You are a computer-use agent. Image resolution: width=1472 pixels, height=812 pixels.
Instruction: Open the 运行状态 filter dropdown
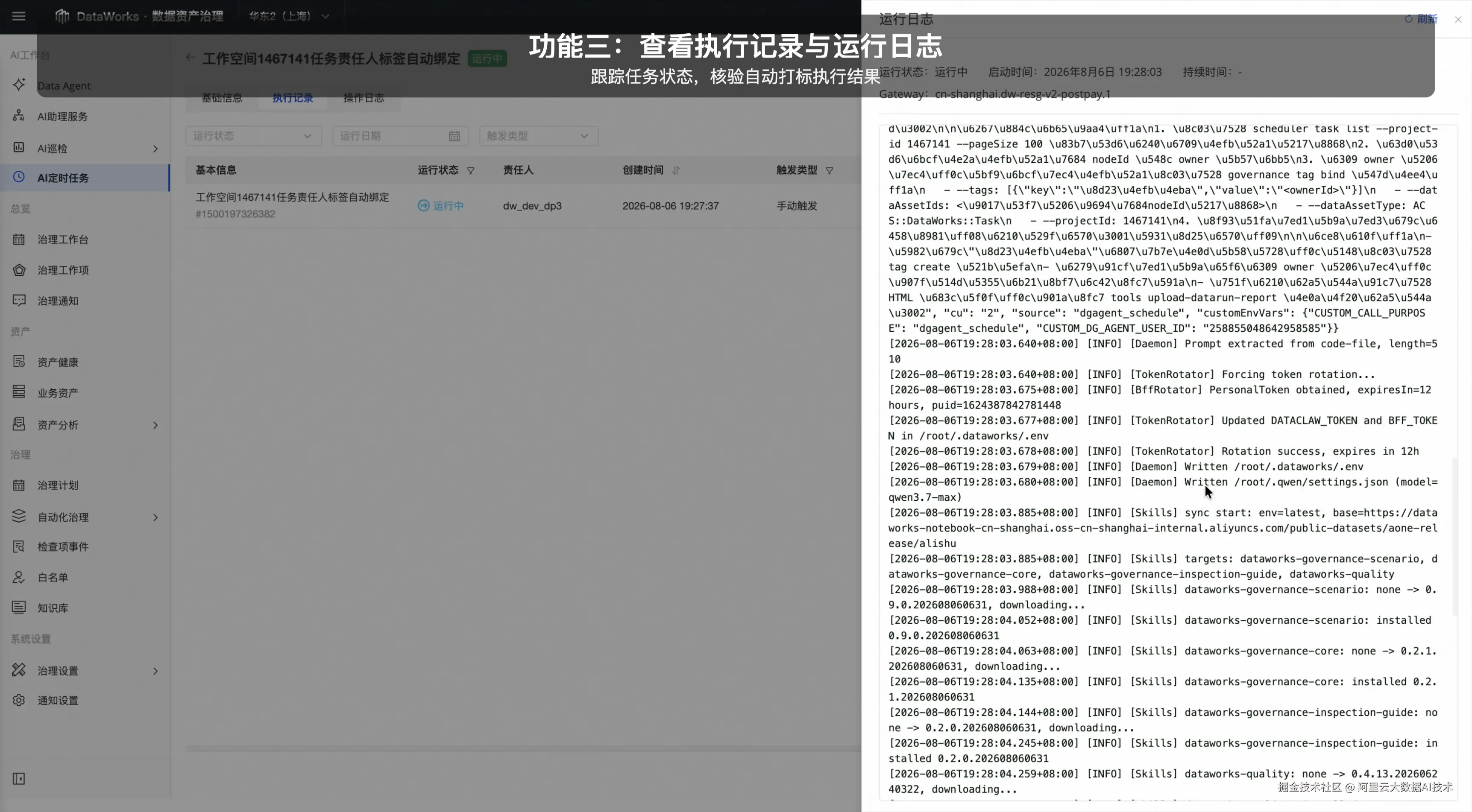click(253, 136)
